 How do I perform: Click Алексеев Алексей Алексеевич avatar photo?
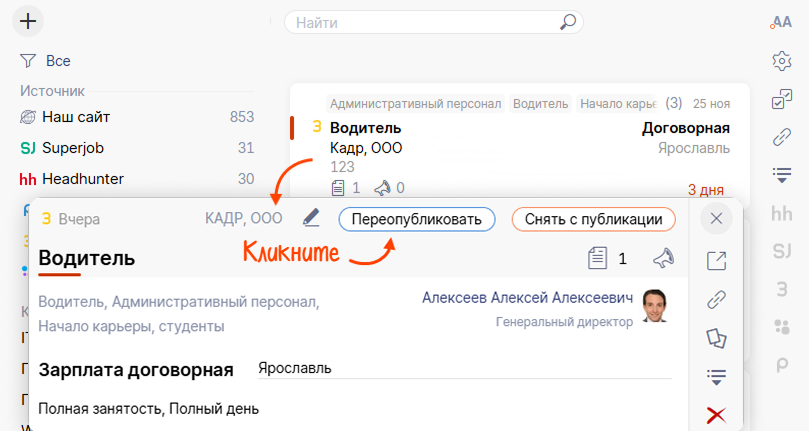(655, 305)
